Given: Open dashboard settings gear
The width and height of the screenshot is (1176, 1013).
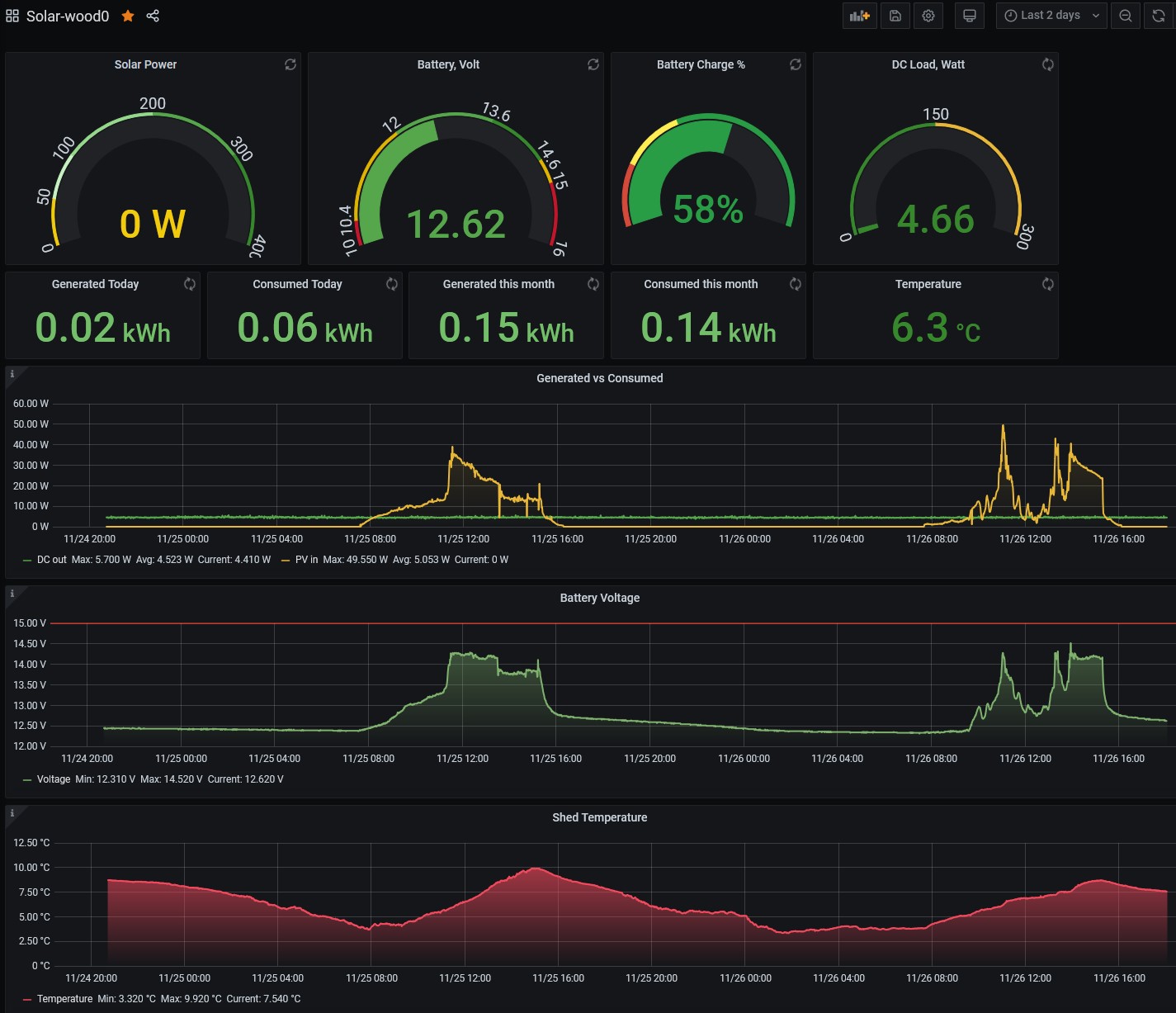Looking at the screenshot, I should 928,16.
